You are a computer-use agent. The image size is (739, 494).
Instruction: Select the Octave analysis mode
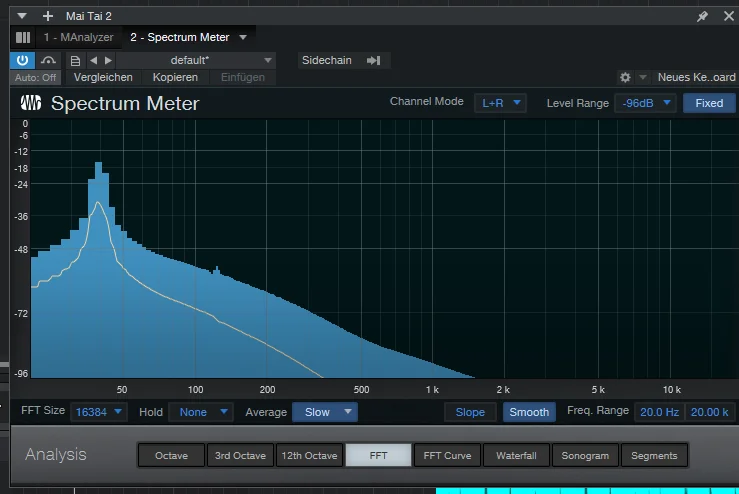point(172,455)
